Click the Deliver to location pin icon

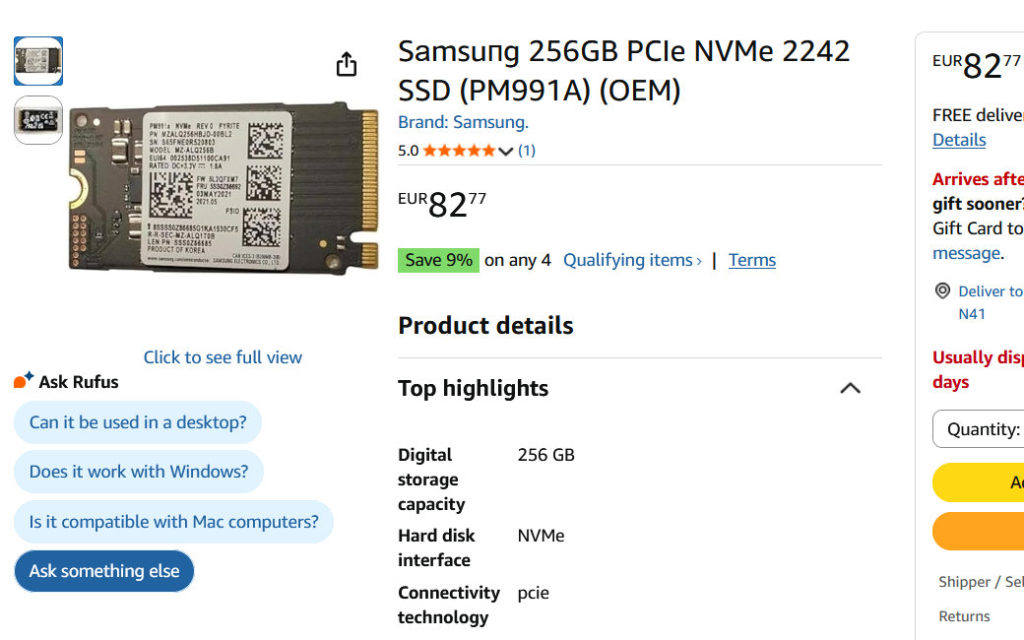click(x=942, y=291)
